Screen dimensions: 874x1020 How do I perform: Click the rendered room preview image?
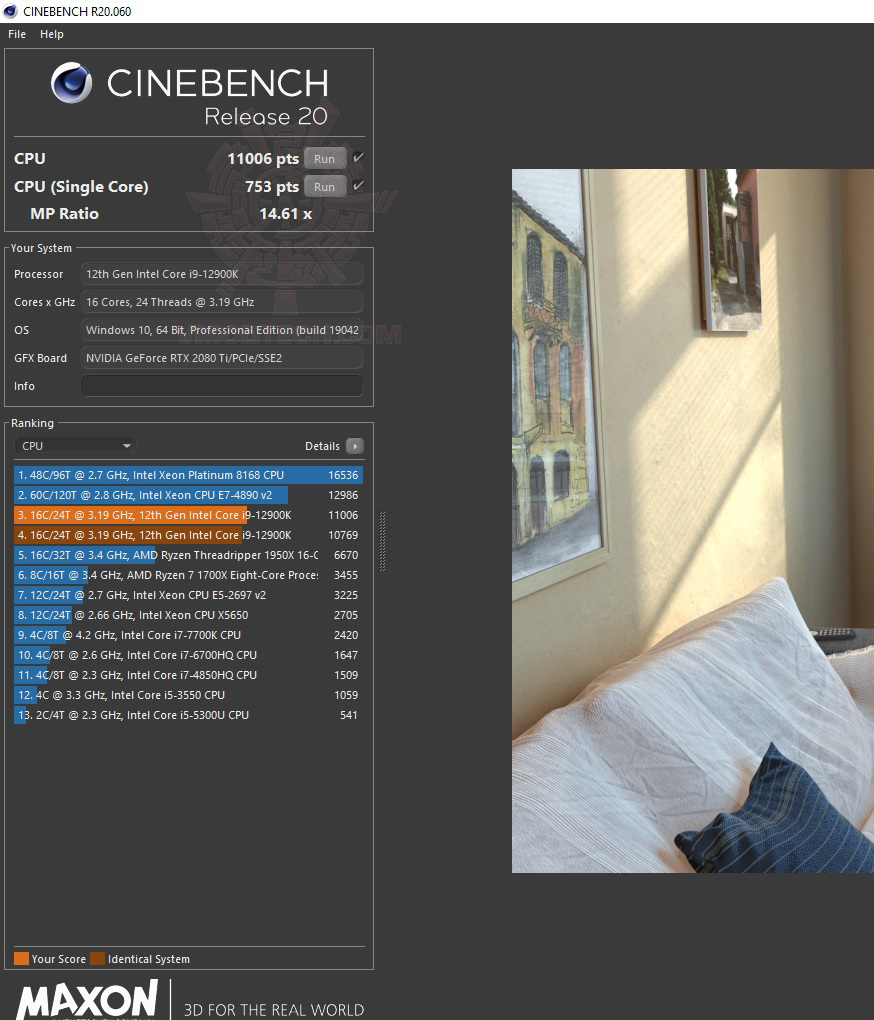coord(693,521)
